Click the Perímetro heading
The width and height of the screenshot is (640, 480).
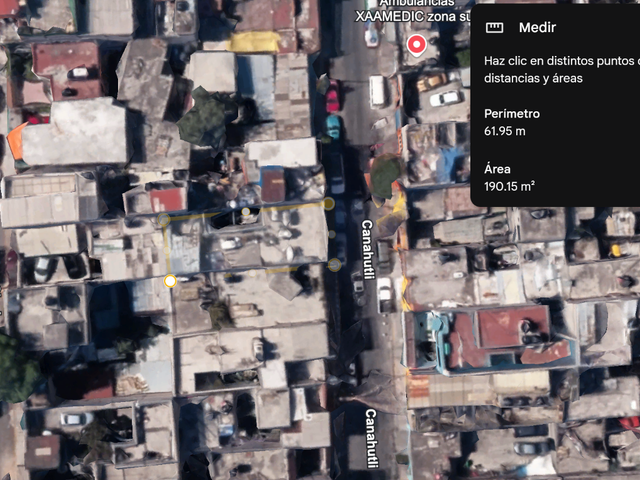pyautogui.click(x=512, y=113)
